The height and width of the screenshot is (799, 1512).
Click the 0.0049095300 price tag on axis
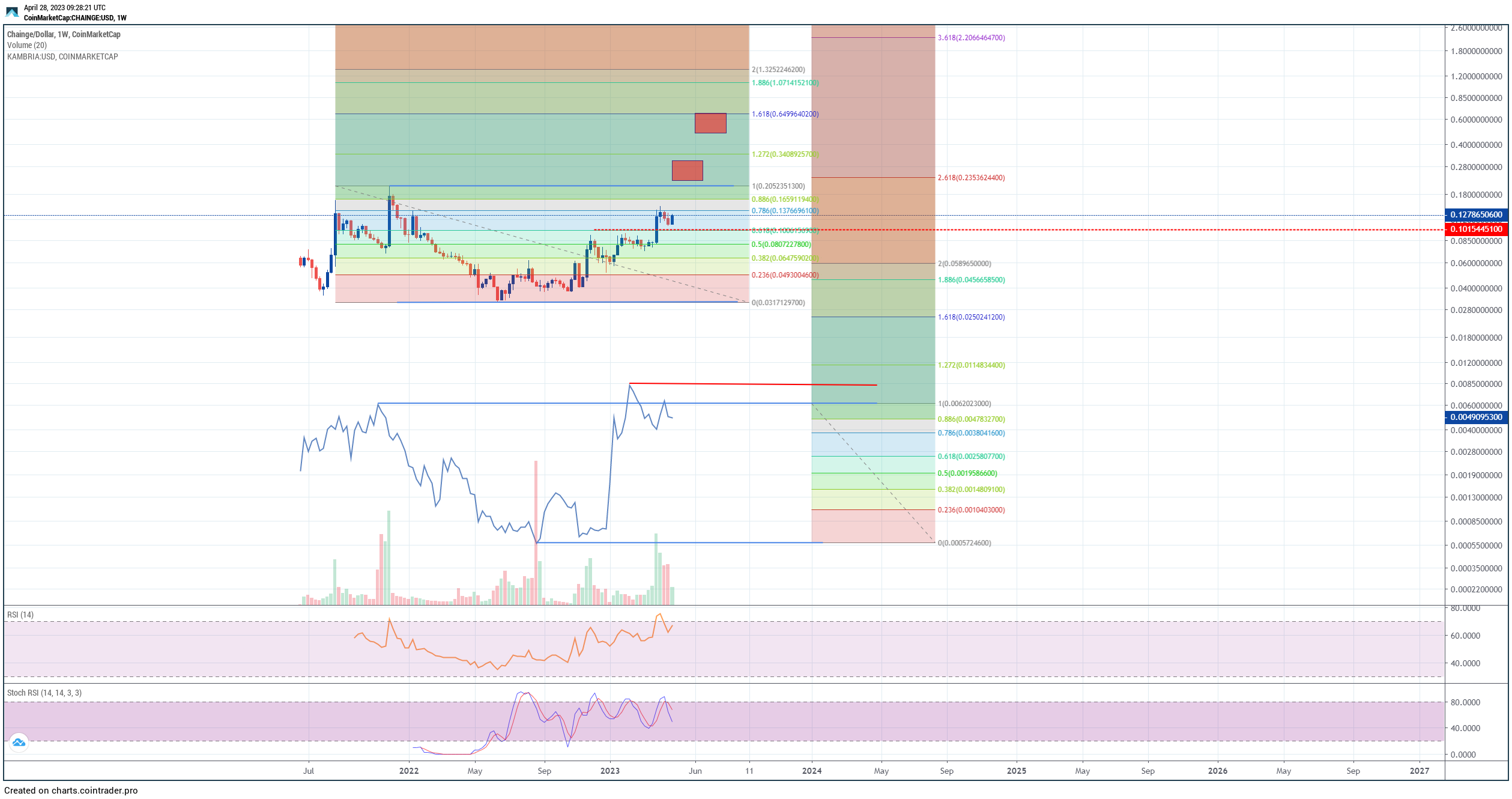[x=1475, y=417]
